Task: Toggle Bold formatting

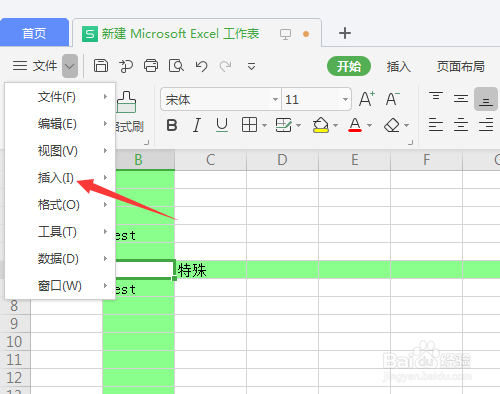Action: 172,125
